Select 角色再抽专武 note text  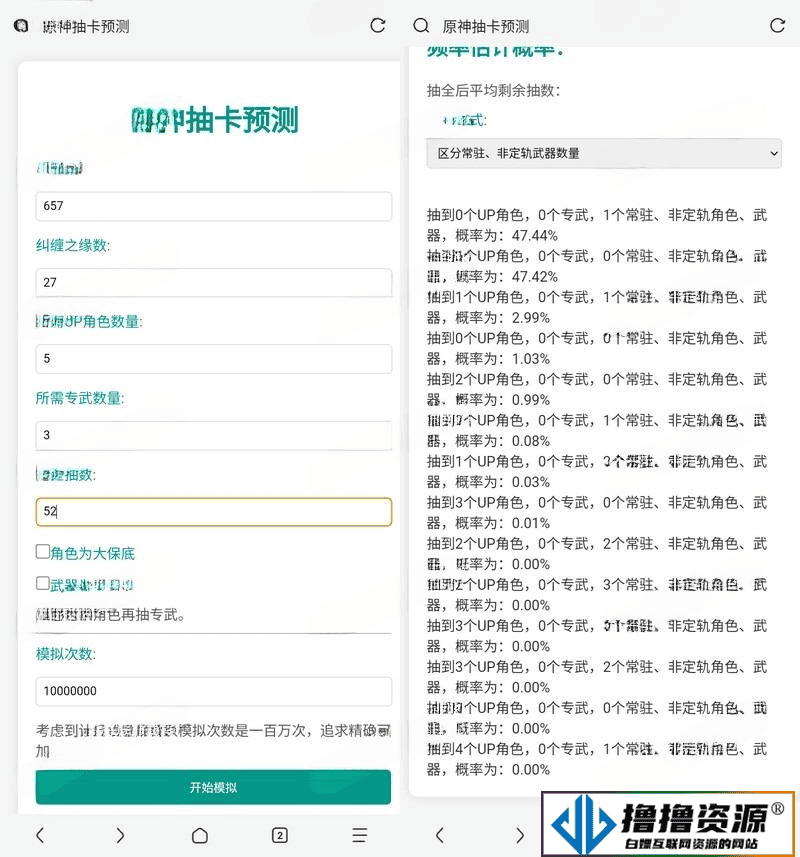click(110, 615)
